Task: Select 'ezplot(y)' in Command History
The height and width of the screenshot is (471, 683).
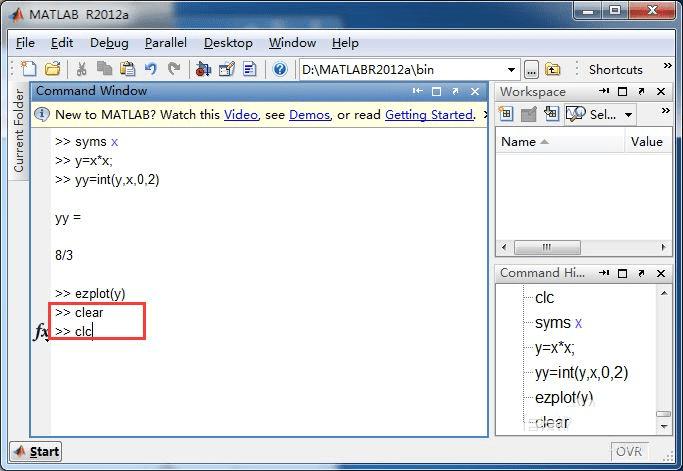Action: pyautogui.click(x=564, y=398)
